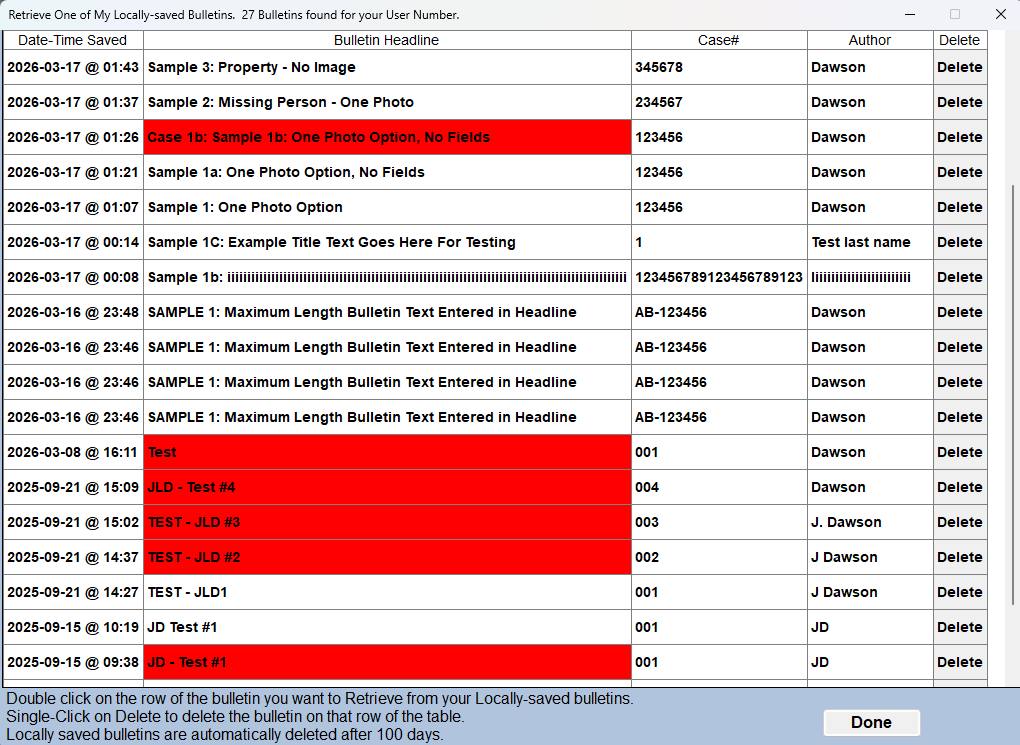
Task: Click the Bulletin Headline column header
Action: [387, 40]
